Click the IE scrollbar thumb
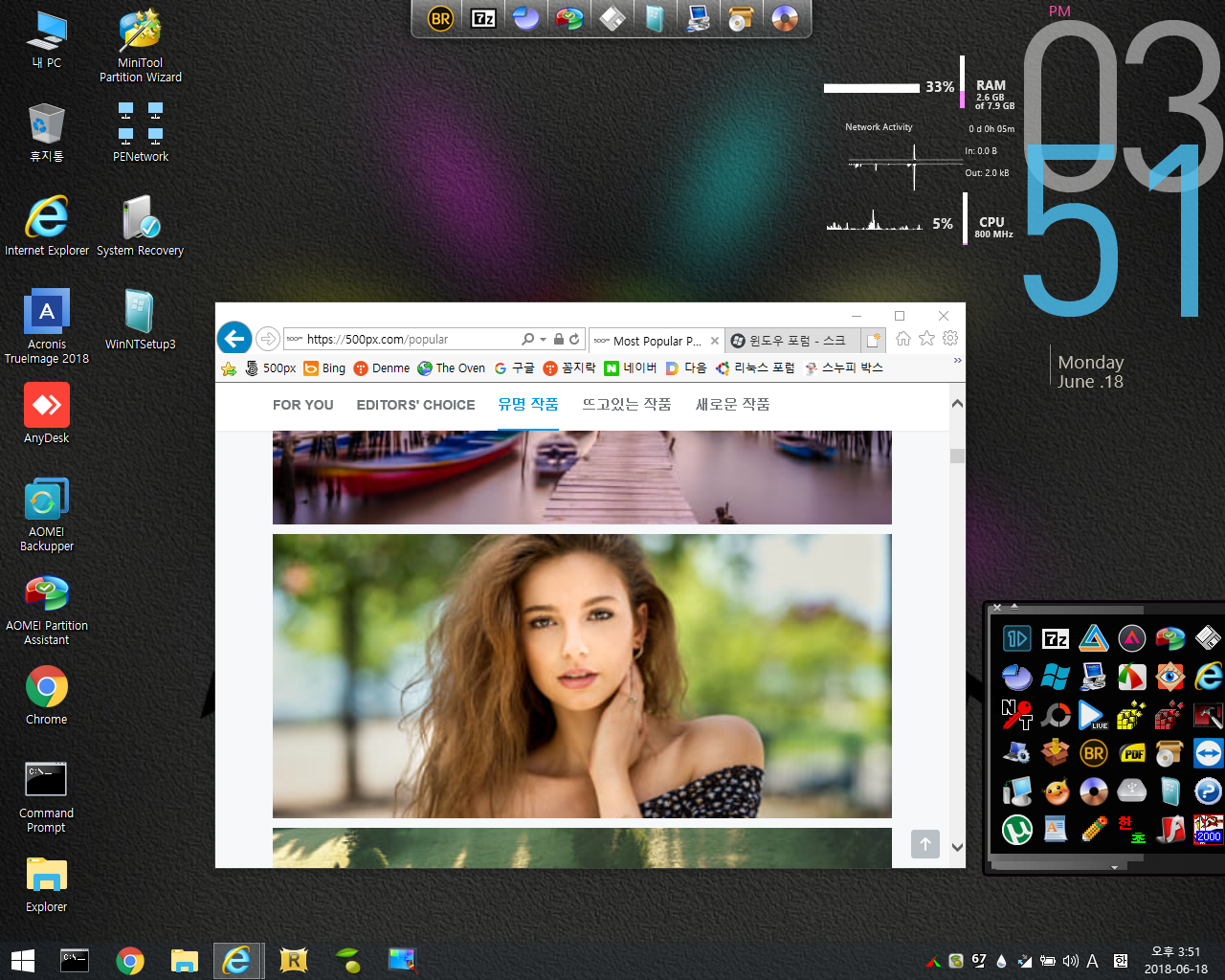The image size is (1225, 980). pyautogui.click(x=957, y=456)
